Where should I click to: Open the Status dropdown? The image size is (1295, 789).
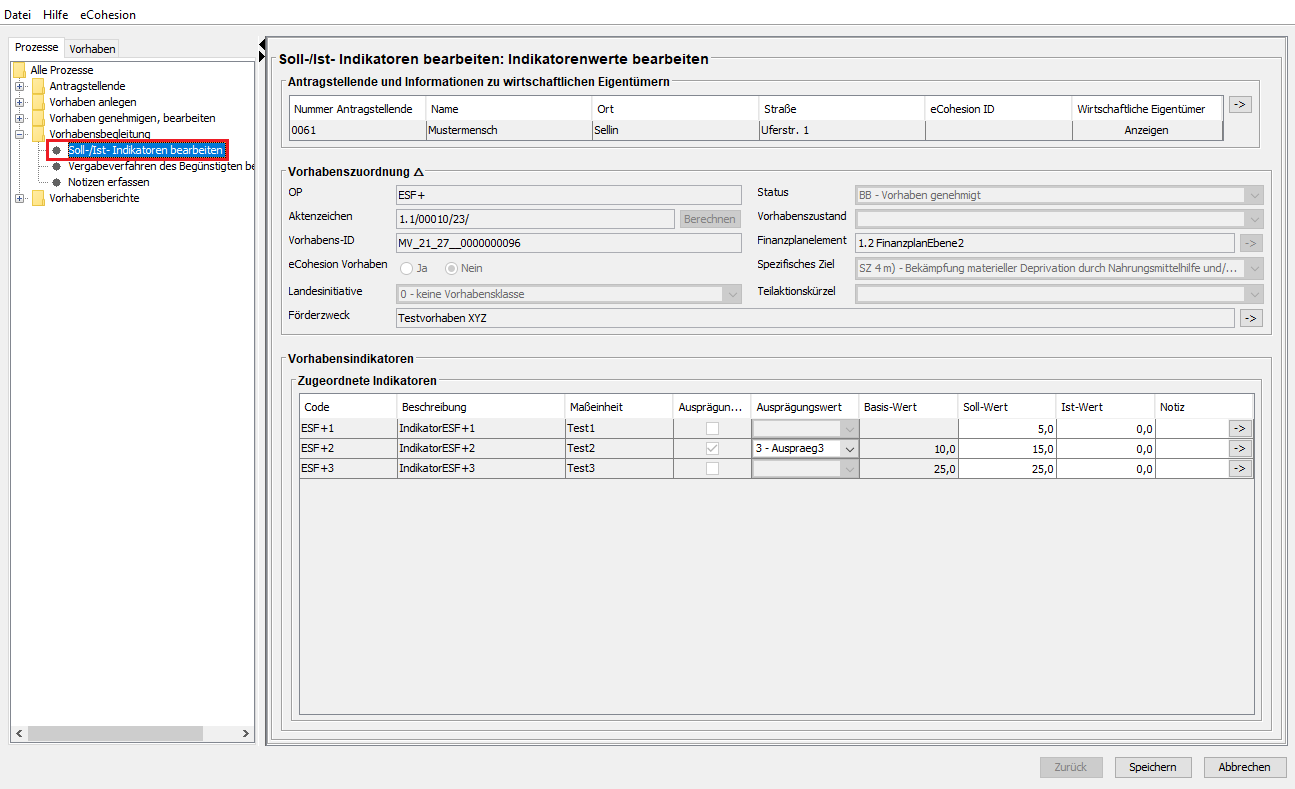(1254, 196)
